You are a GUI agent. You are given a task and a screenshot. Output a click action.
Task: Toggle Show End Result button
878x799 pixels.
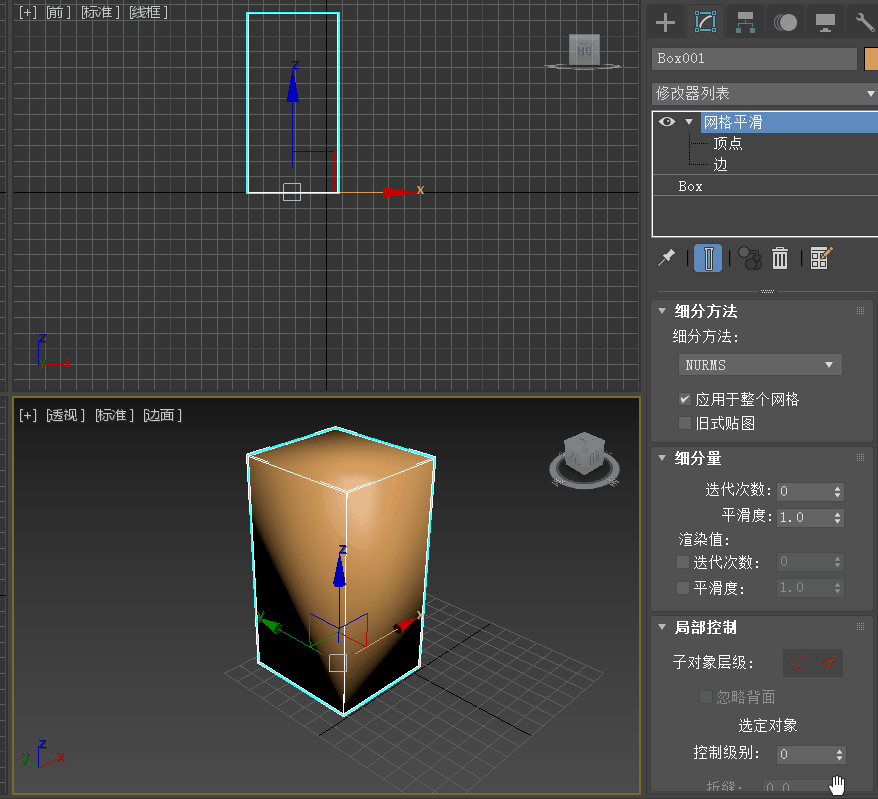pos(708,258)
